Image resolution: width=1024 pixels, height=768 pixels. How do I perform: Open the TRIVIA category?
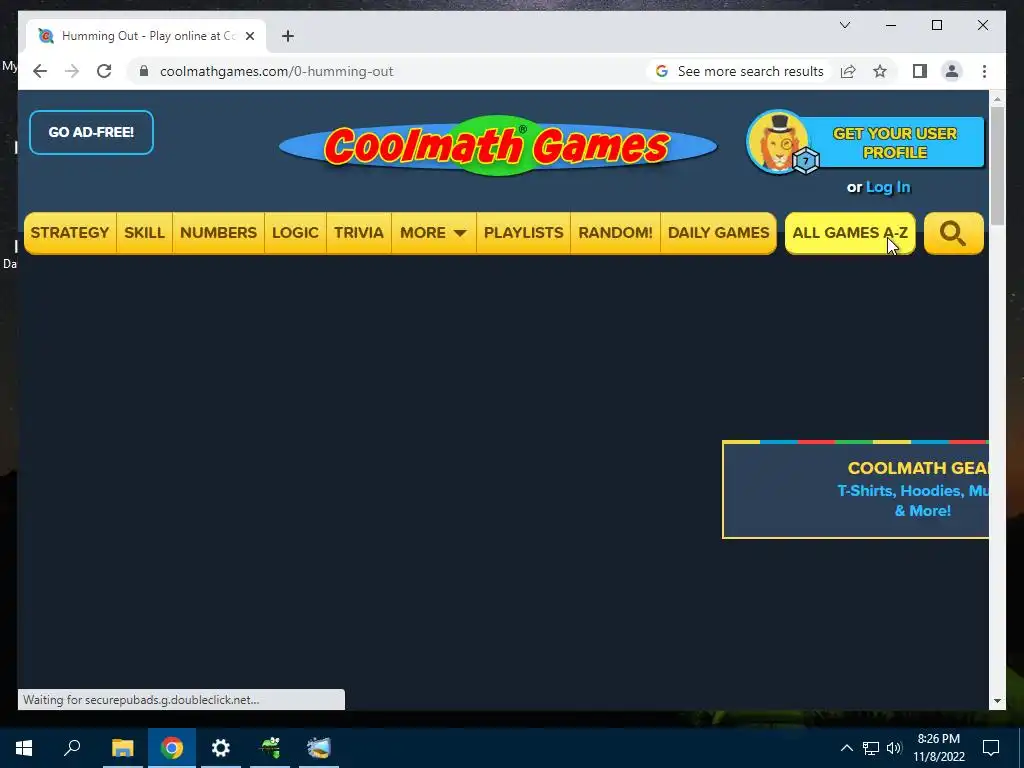coord(359,233)
